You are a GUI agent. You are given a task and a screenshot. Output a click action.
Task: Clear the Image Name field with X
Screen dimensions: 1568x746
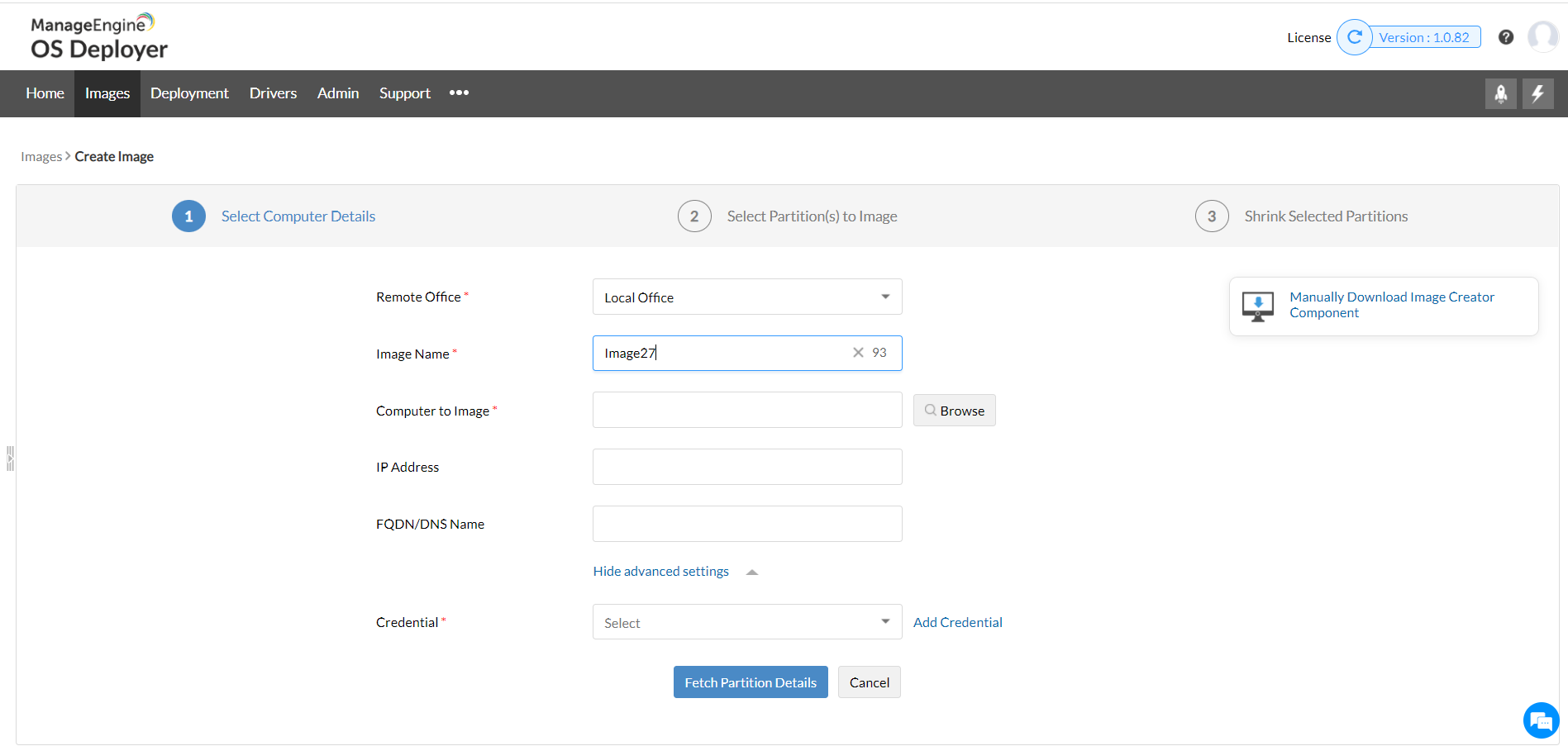pos(858,353)
